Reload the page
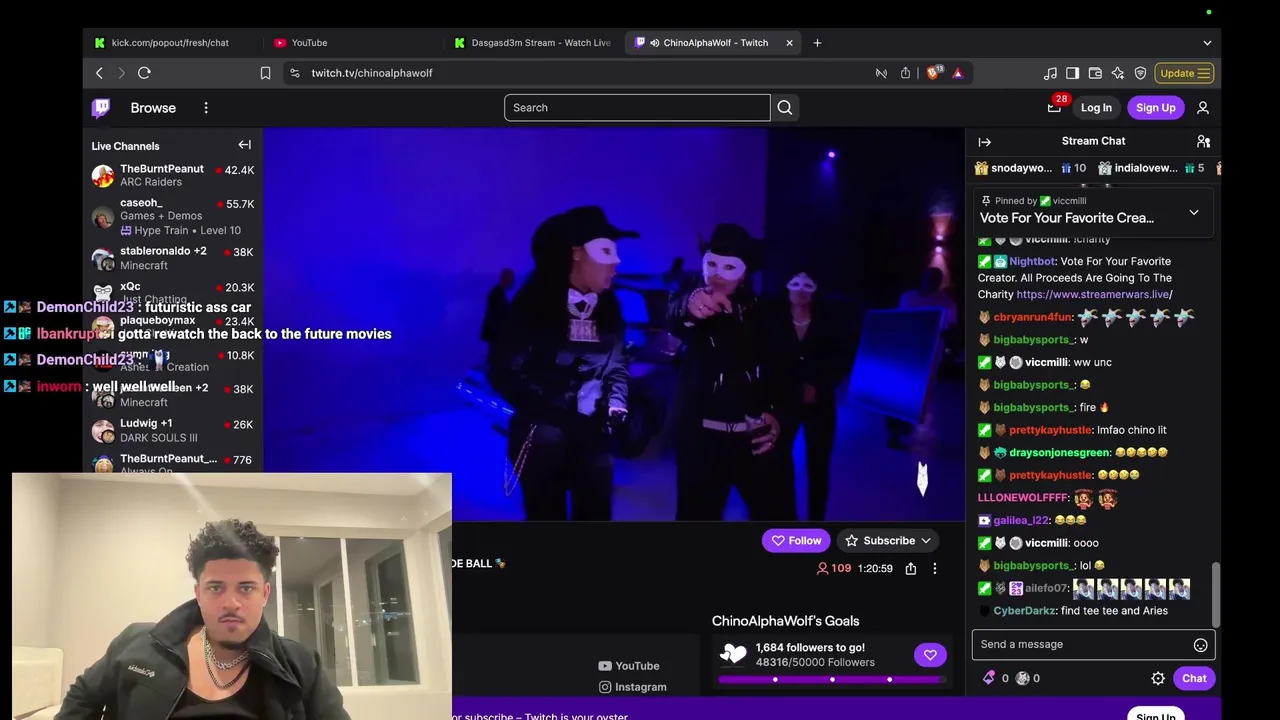The width and height of the screenshot is (1280, 720). tap(144, 73)
